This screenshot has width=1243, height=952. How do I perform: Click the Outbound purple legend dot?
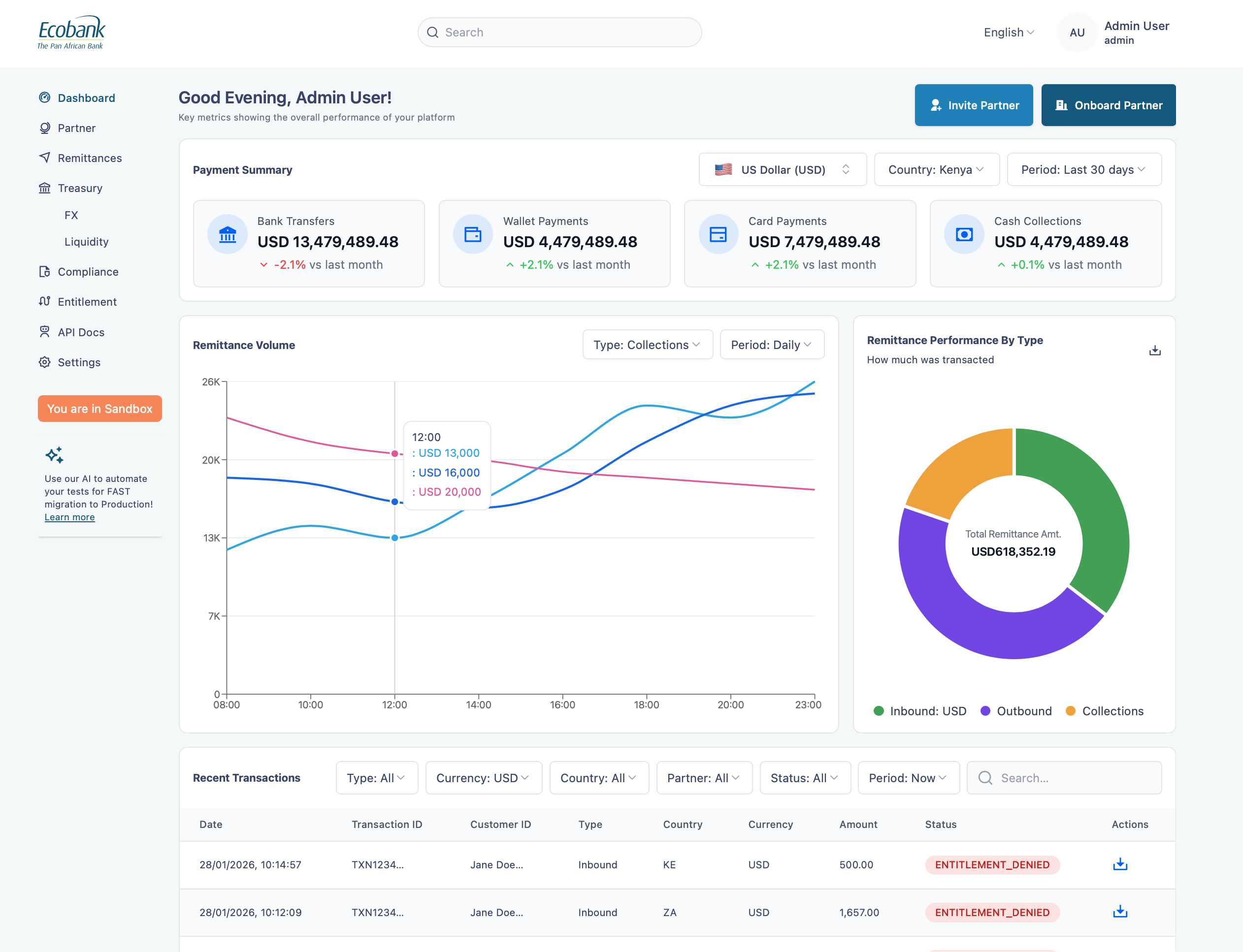(985, 711)
